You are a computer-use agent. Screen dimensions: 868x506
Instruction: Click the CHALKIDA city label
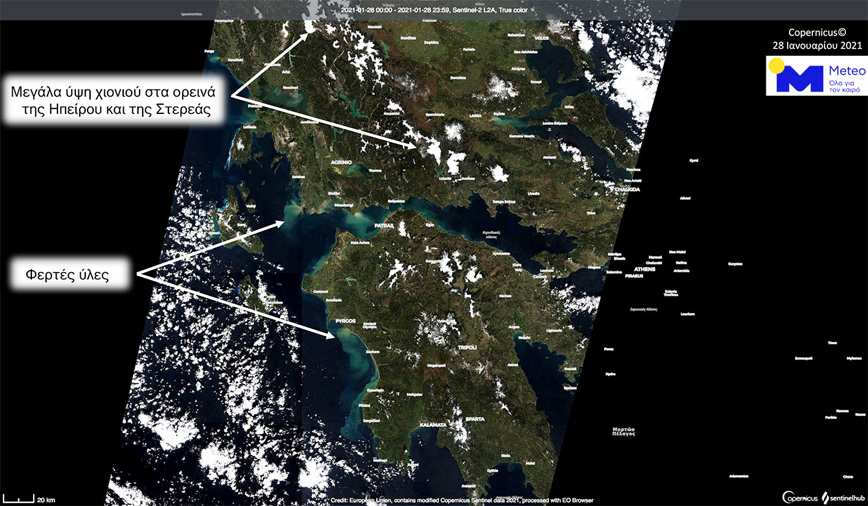[x=600, y=187]
